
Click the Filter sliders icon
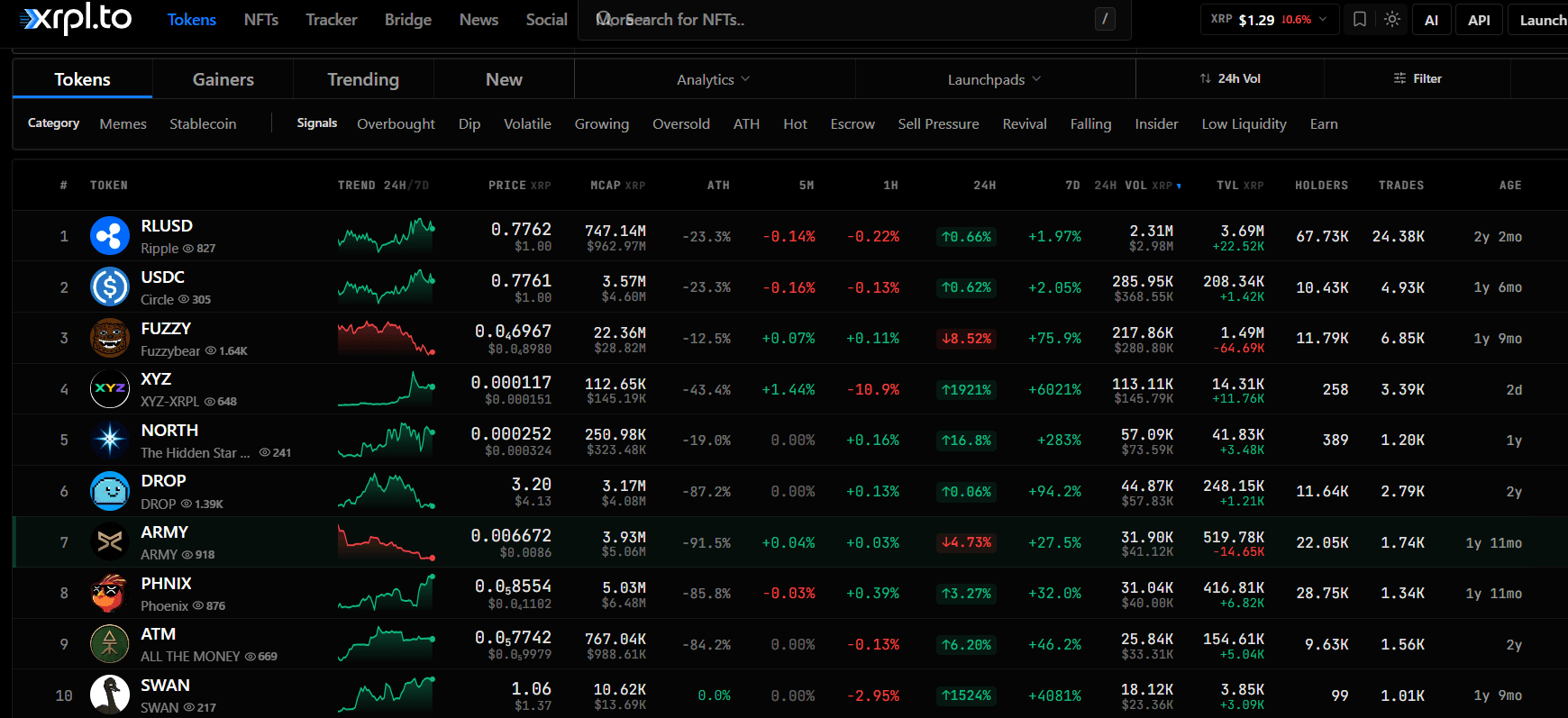[1399, 78]
